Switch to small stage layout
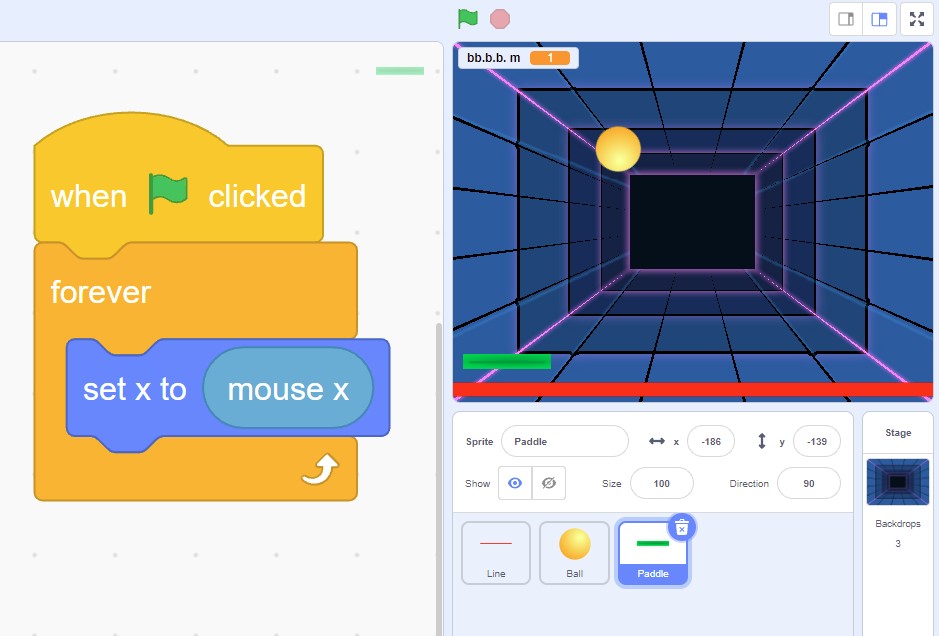This screenshot has width=939, height=636. tap(846, 19)
